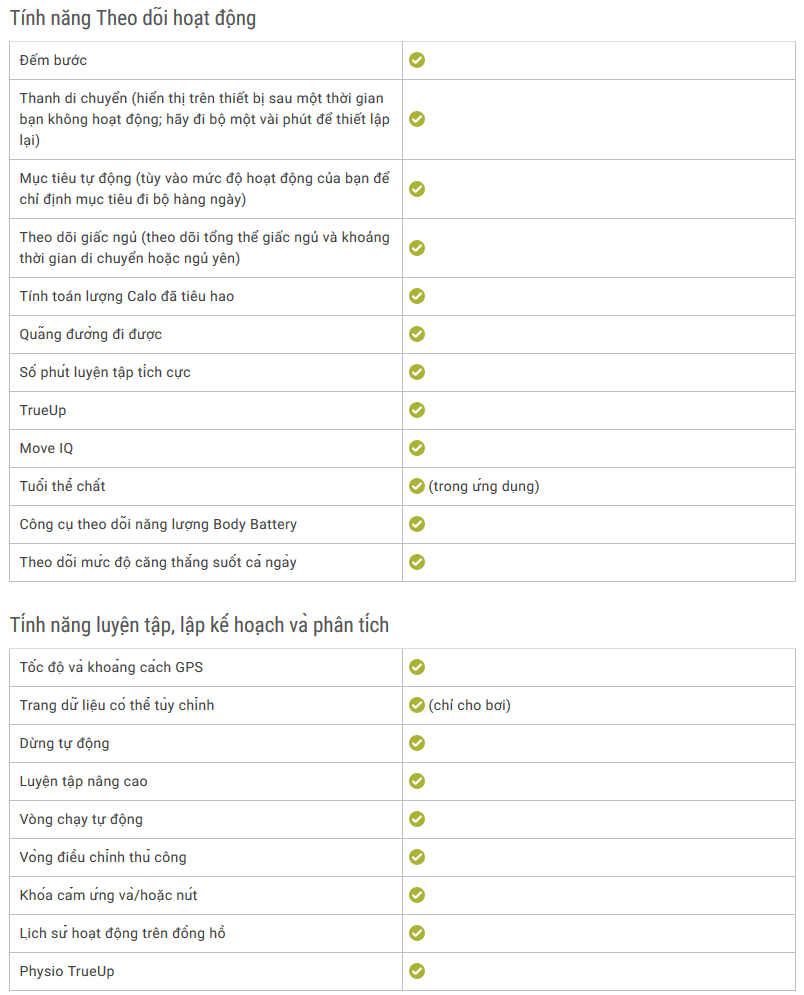Select the Khóa cảm ứng và/hoặc nút label

pos(109,895)
